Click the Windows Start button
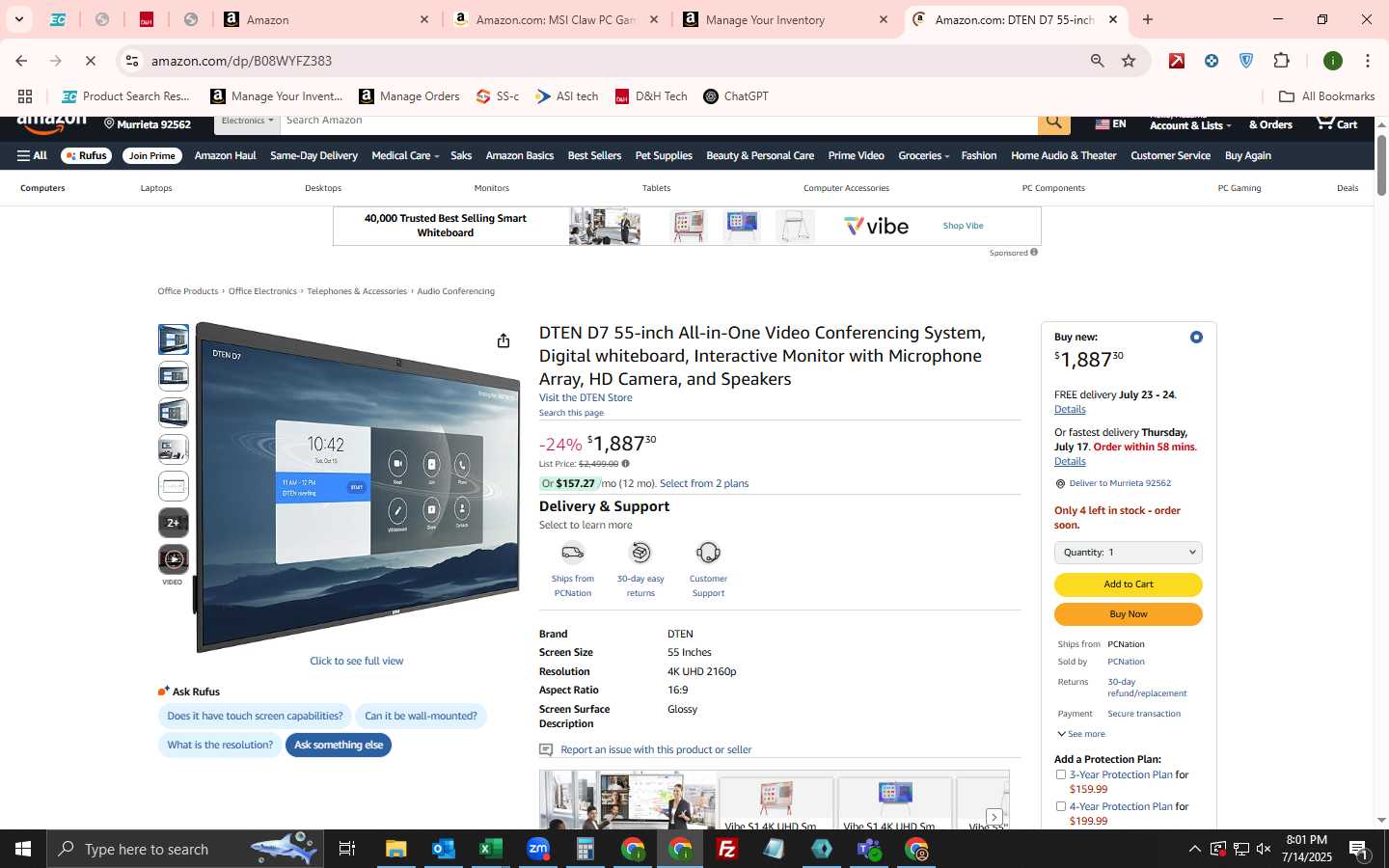The height and width of the screenshot is (868, 1389). point(23,849)
